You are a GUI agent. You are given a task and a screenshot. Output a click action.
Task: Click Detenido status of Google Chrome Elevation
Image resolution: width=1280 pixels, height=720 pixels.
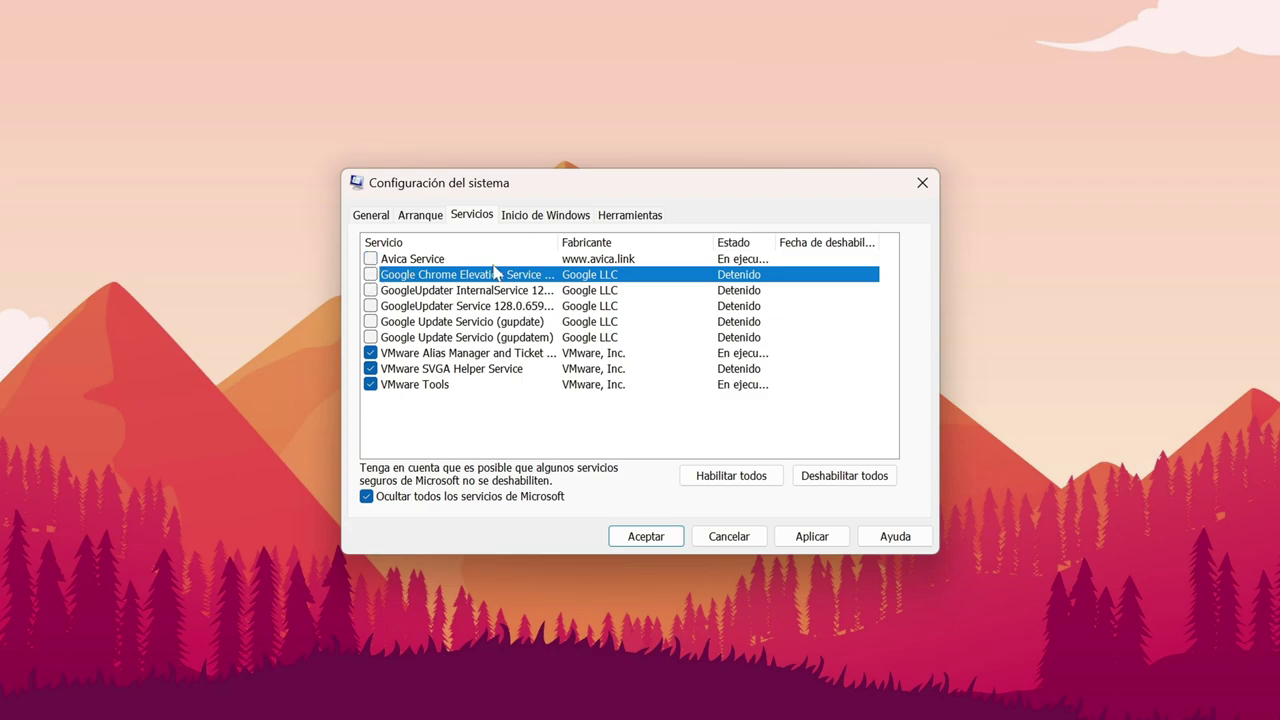[x=739, y=274]
